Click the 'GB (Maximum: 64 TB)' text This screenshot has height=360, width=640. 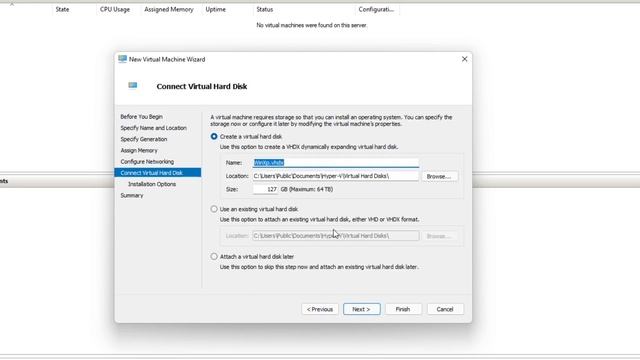point(307,189)
